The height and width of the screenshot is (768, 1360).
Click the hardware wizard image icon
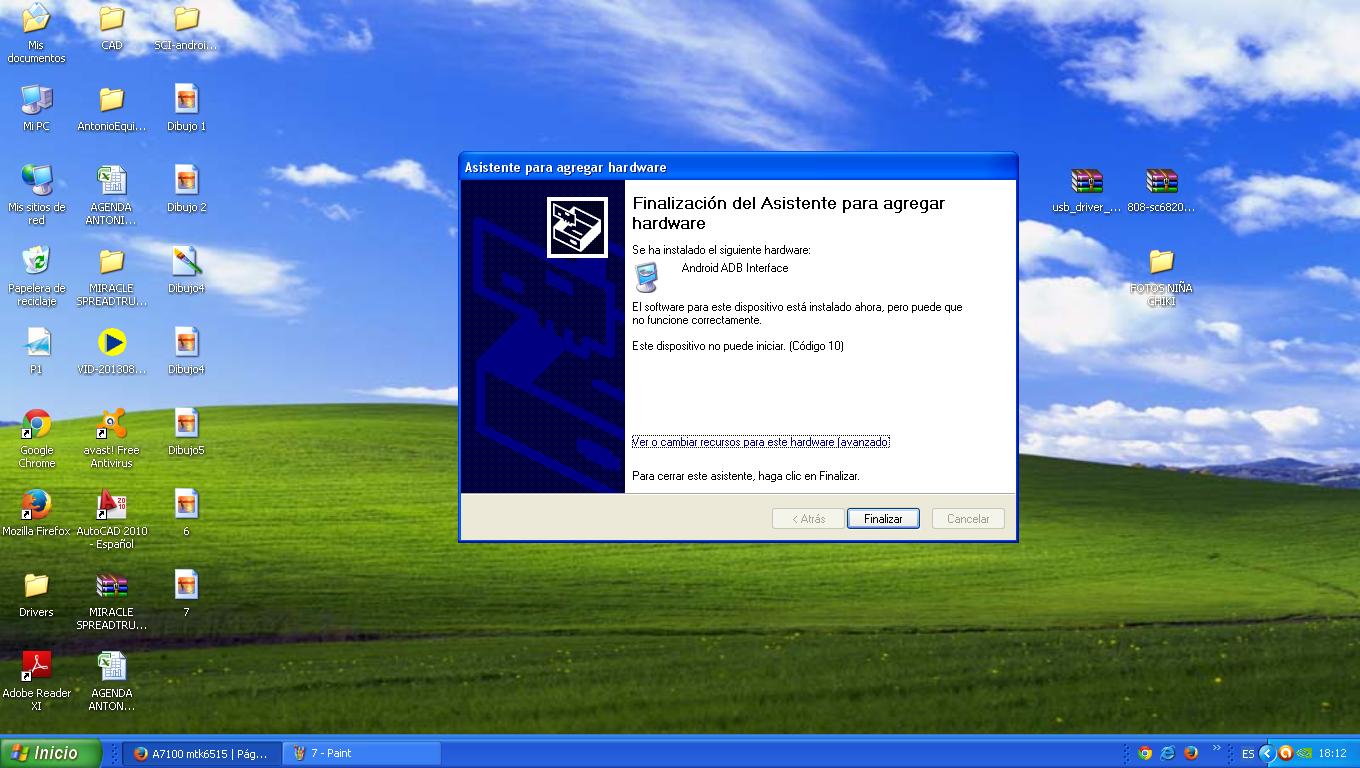[x=577, y=227]
